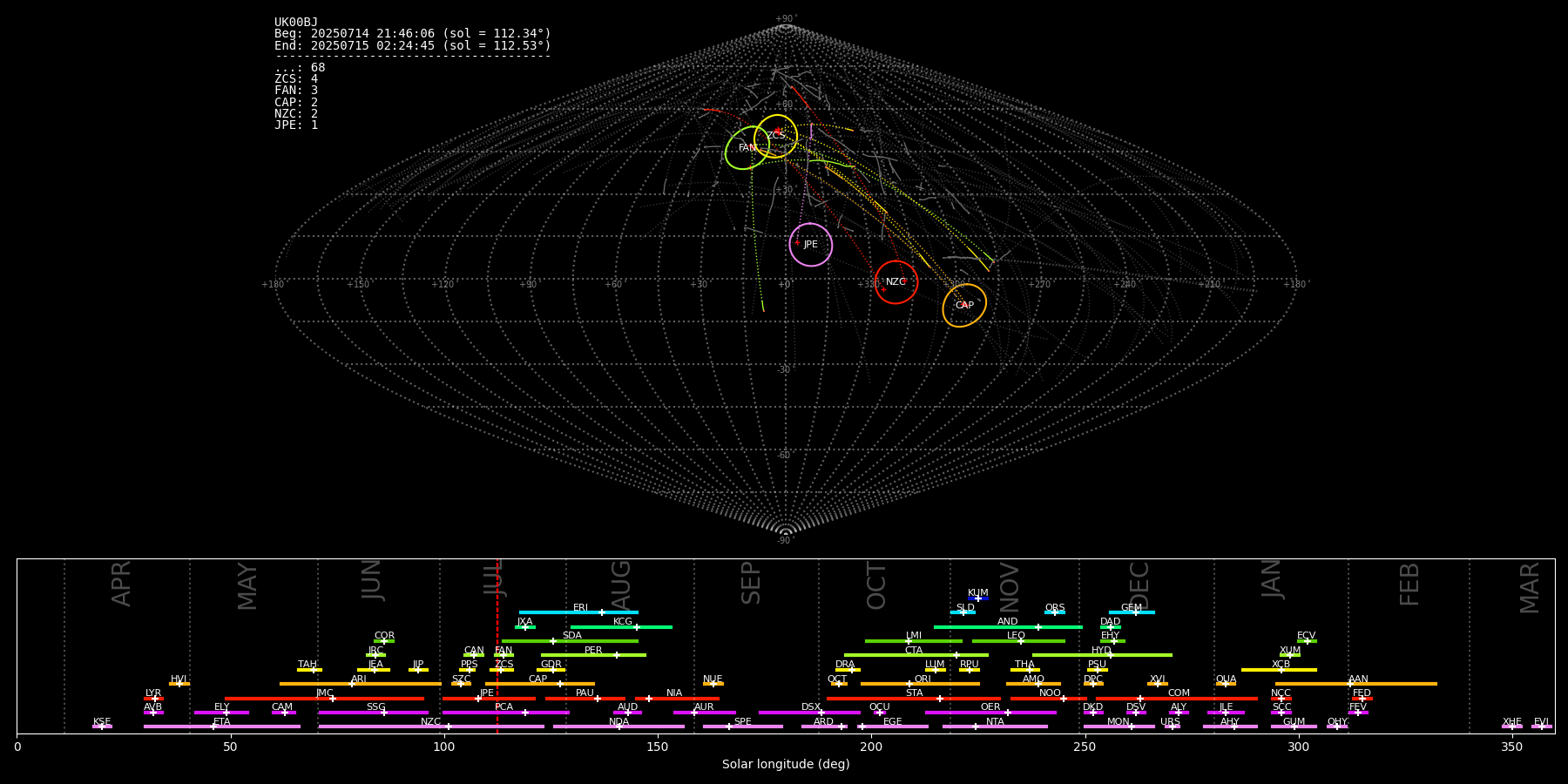Click the AND shower bar in the timeline
Screen dimensions: 1568x784
[x=1008, y=627]
